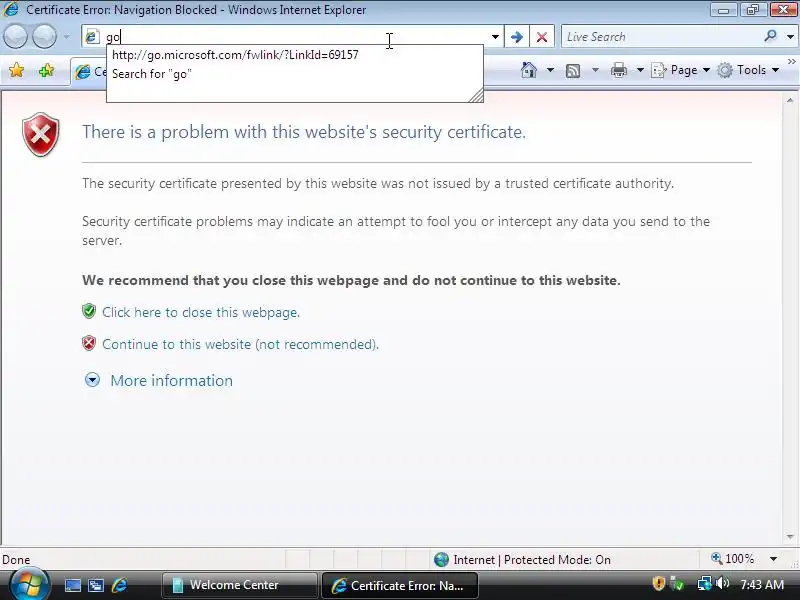Click the small red shield icon
This screenshot has width=800, height=600.
(x=89, y=343)
